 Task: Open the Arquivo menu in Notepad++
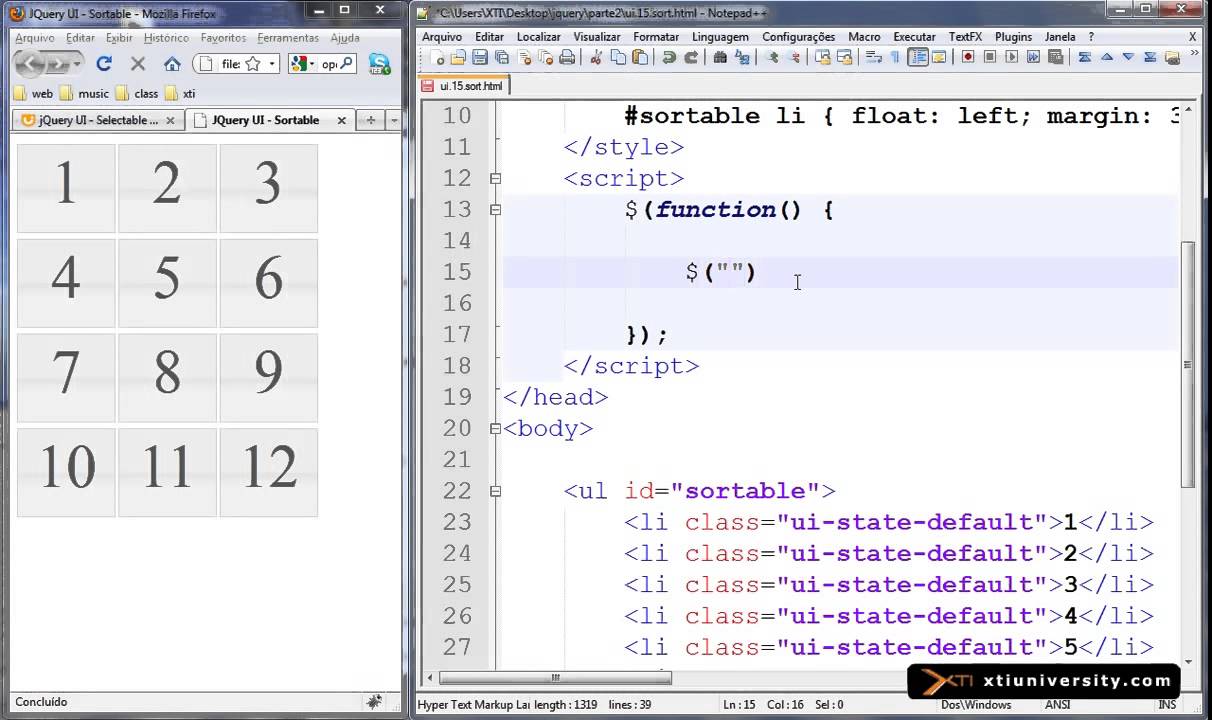click(x=442, y=37)
